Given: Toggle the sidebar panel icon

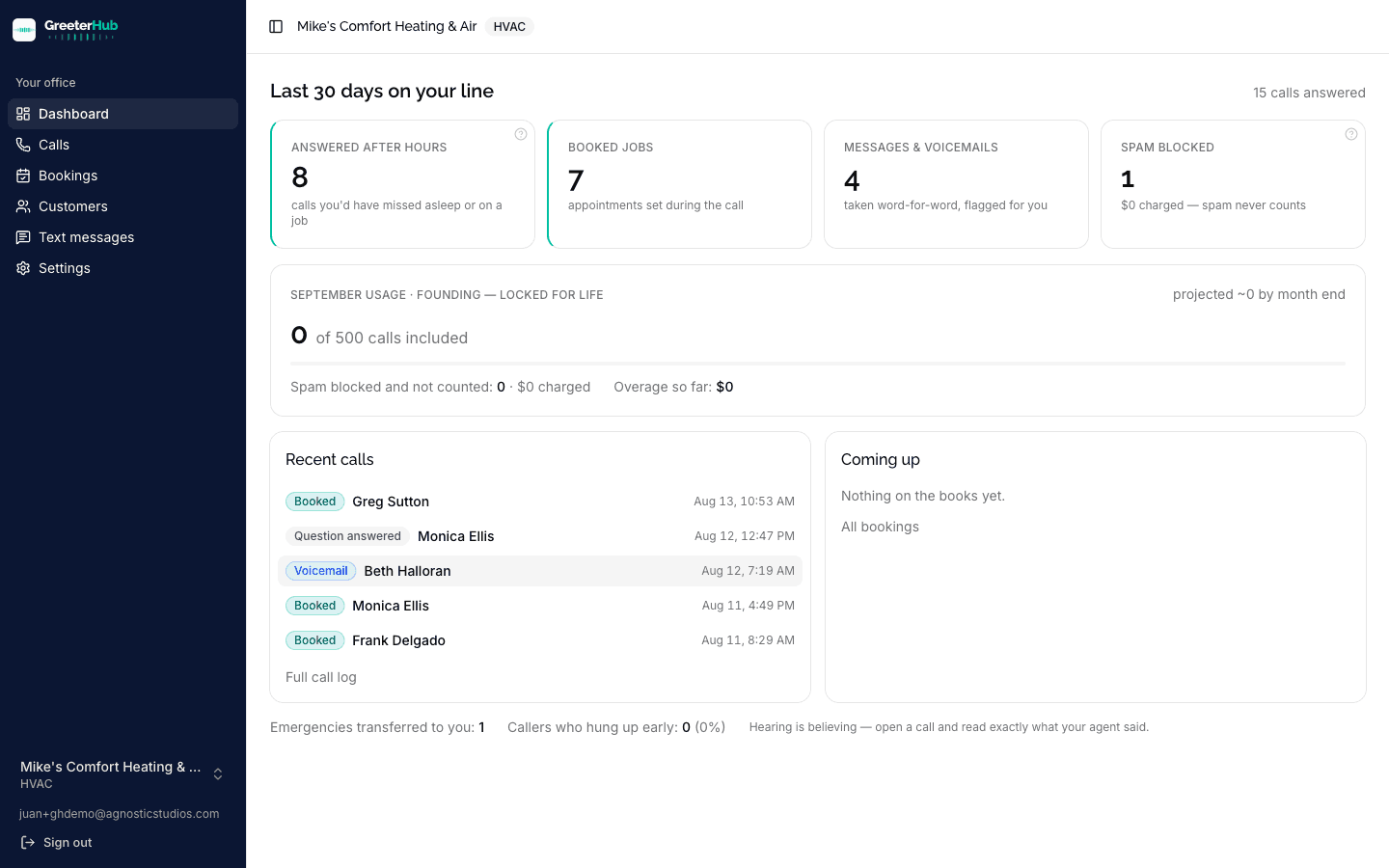Looking at the screenshot, I should [276, 27].
